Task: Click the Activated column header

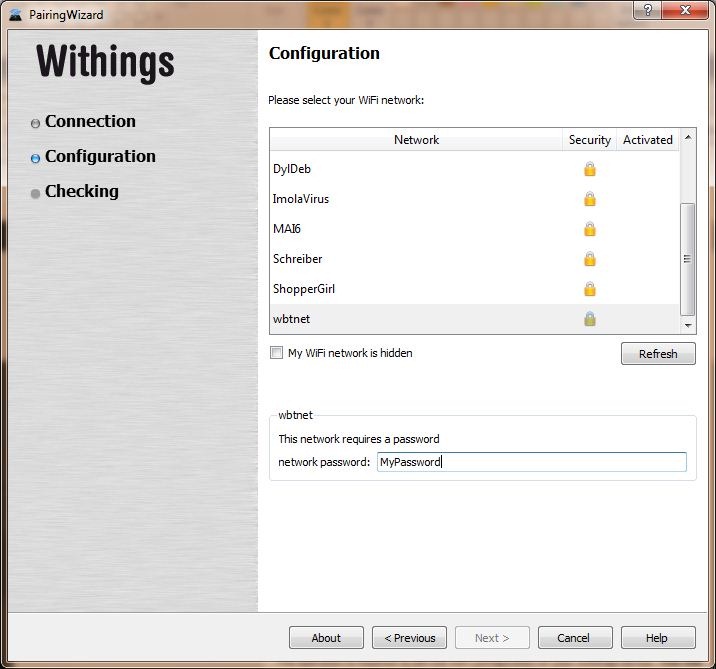Action: (648, 140)
